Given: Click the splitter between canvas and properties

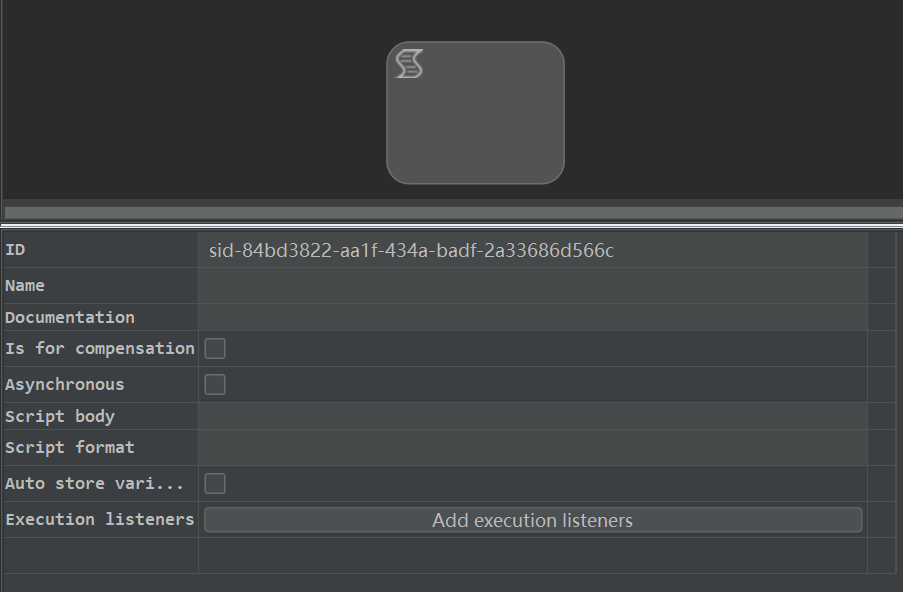Looking at the screenshot, I should [452, 225].
